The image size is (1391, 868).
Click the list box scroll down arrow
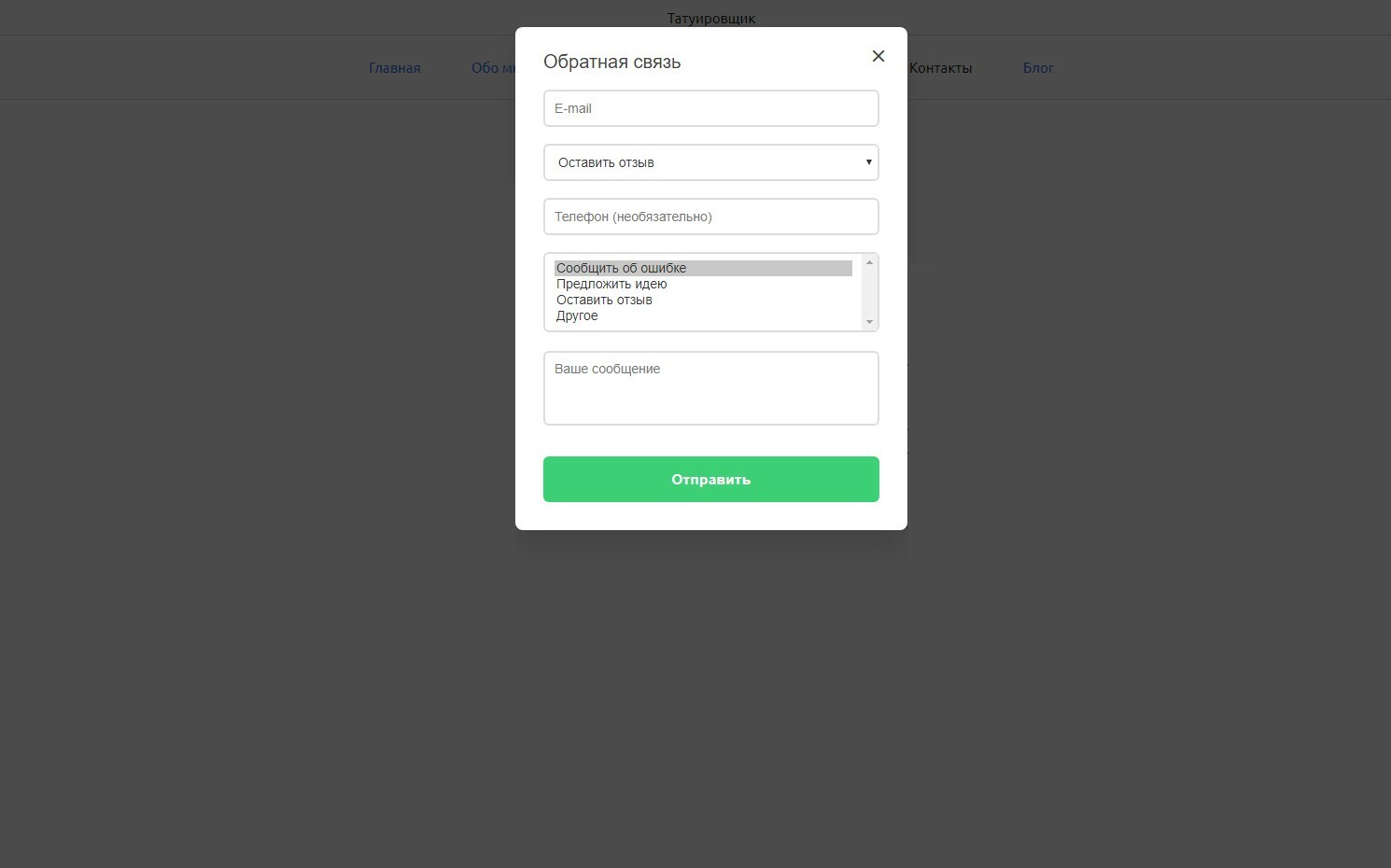tap(869, 322)
